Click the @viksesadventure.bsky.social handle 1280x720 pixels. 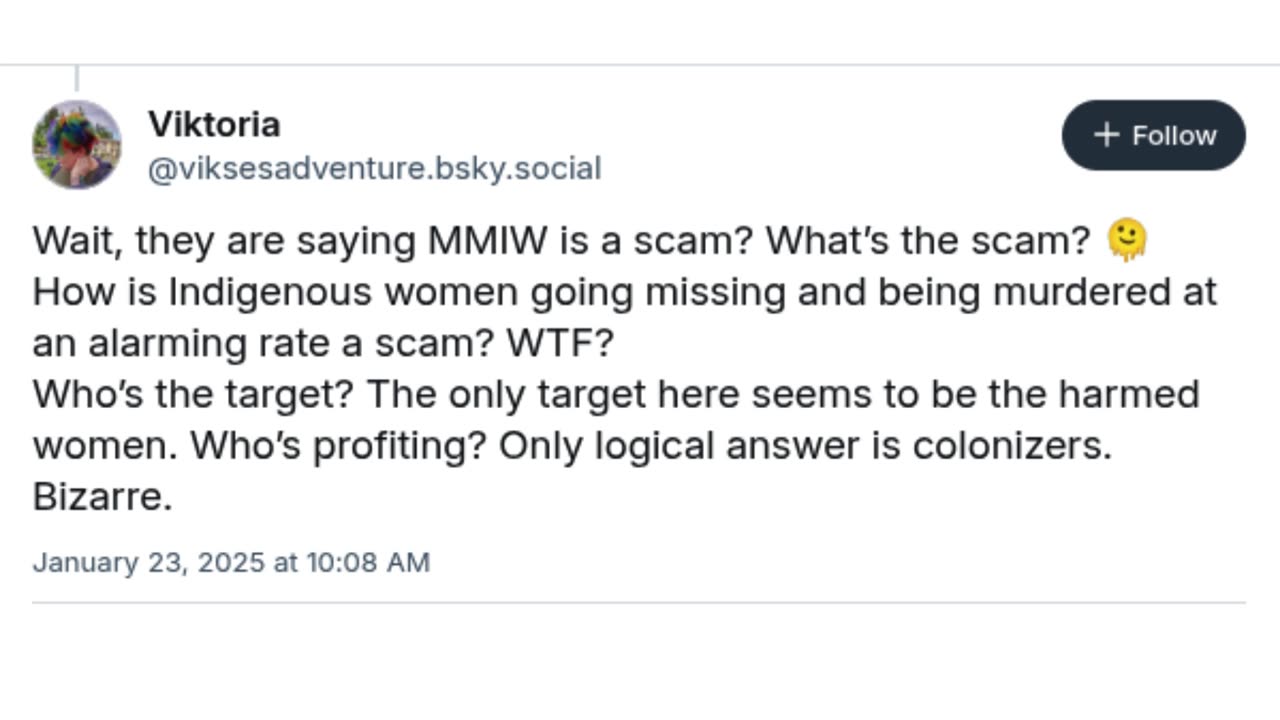click(374, 169)
